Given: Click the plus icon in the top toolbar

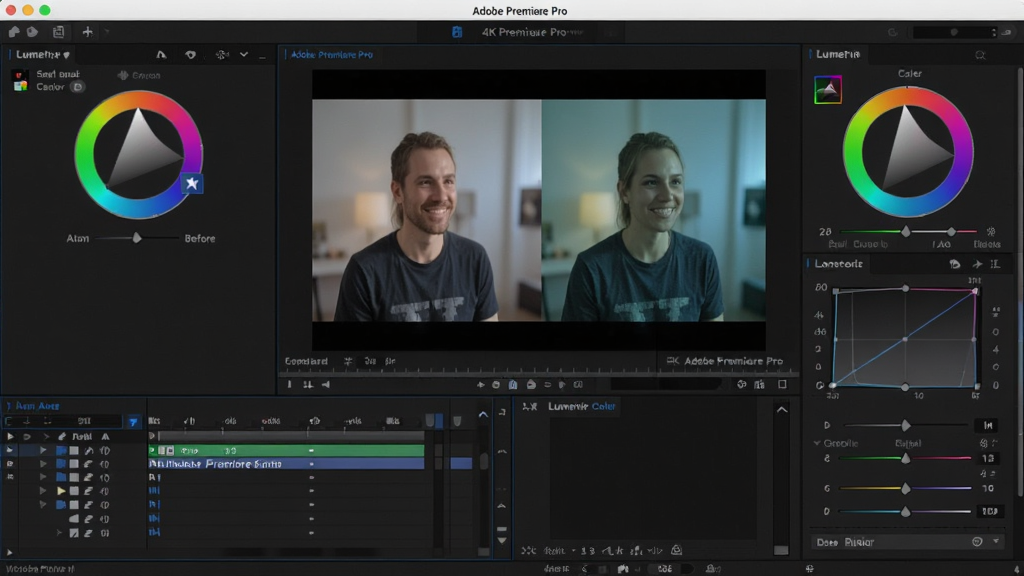Looking at the screenshot, I should coord(87,31).
